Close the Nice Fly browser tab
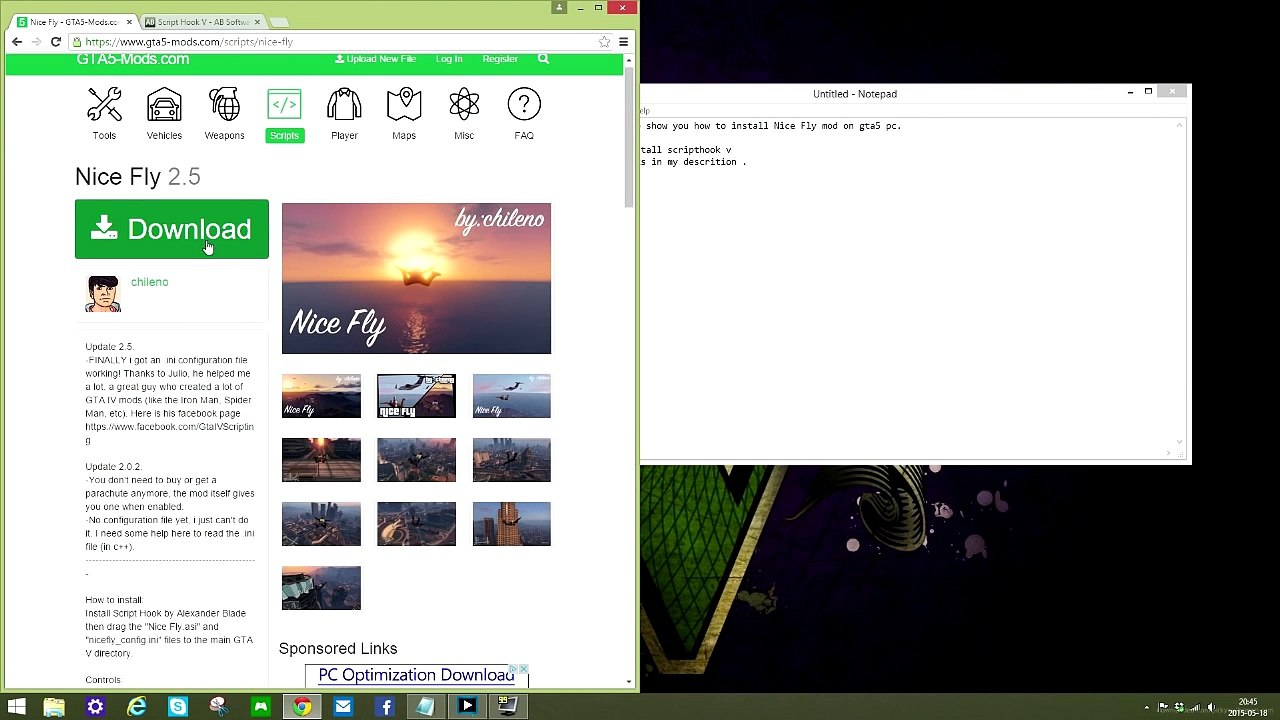1280x720 pixels. click(x=129, y=22)
